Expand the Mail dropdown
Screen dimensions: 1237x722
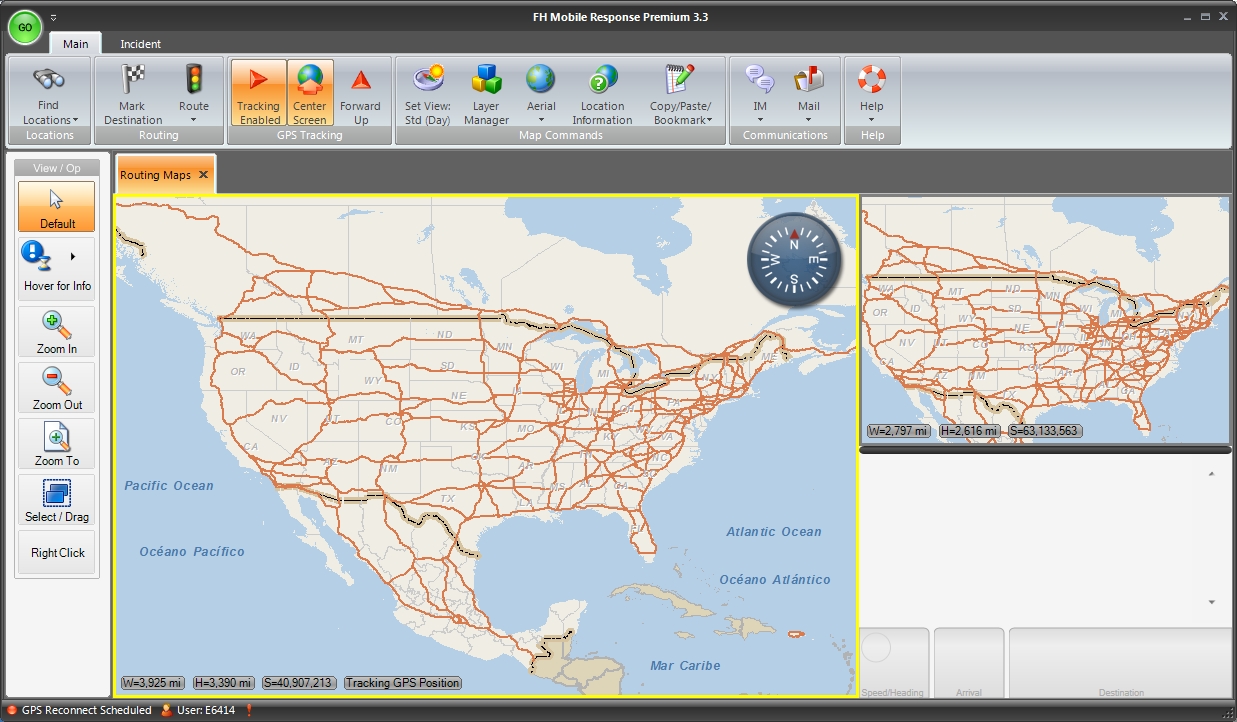tap(809, 94)
